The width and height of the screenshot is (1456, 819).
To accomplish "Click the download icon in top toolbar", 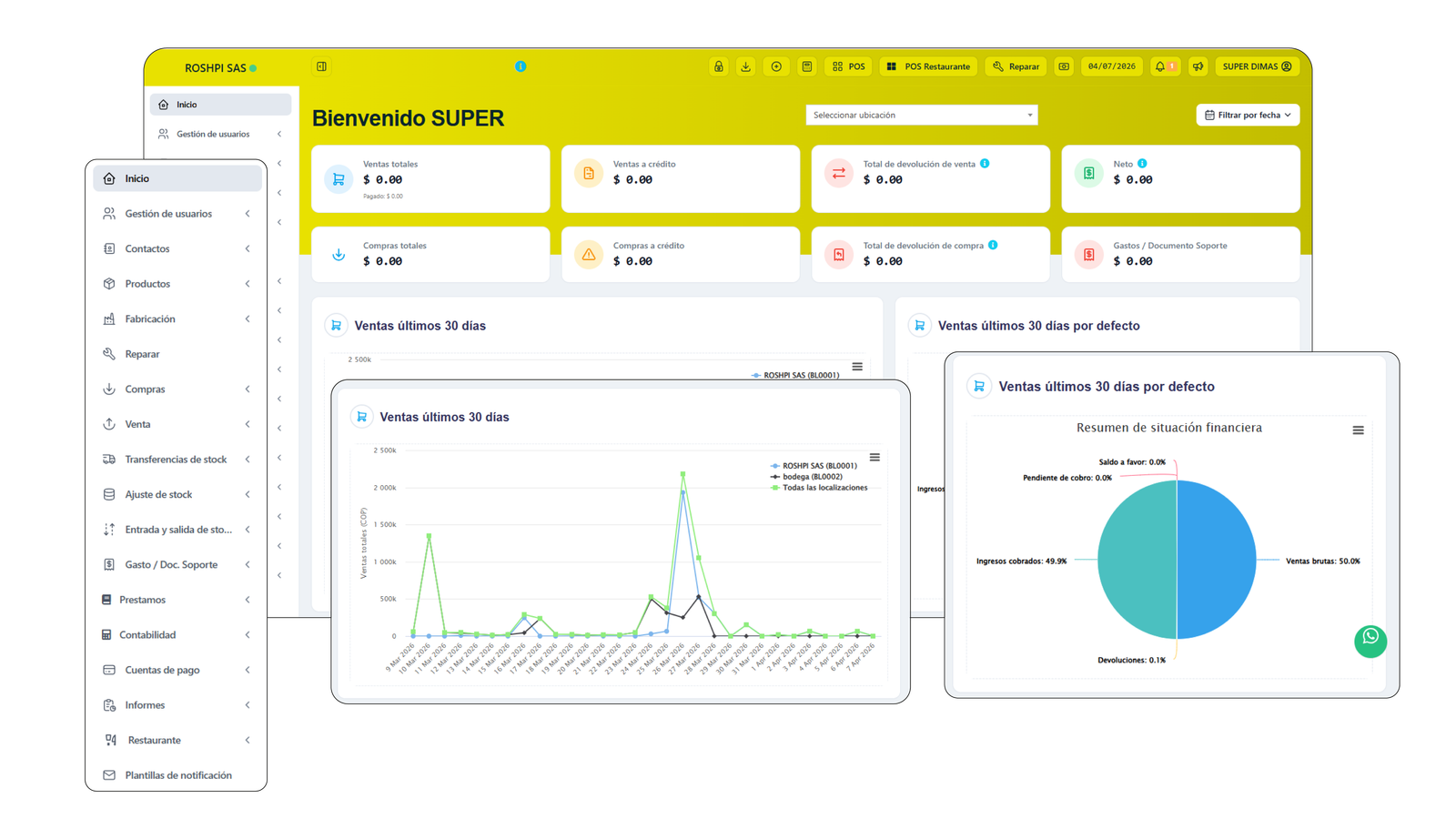I will [x=746, y=66].
